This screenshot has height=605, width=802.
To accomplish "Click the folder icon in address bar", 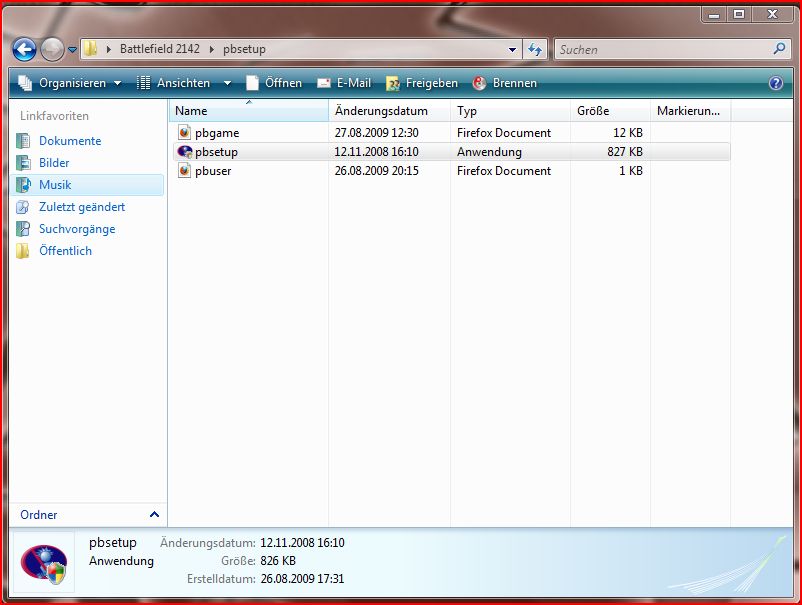I will point(91,49).
